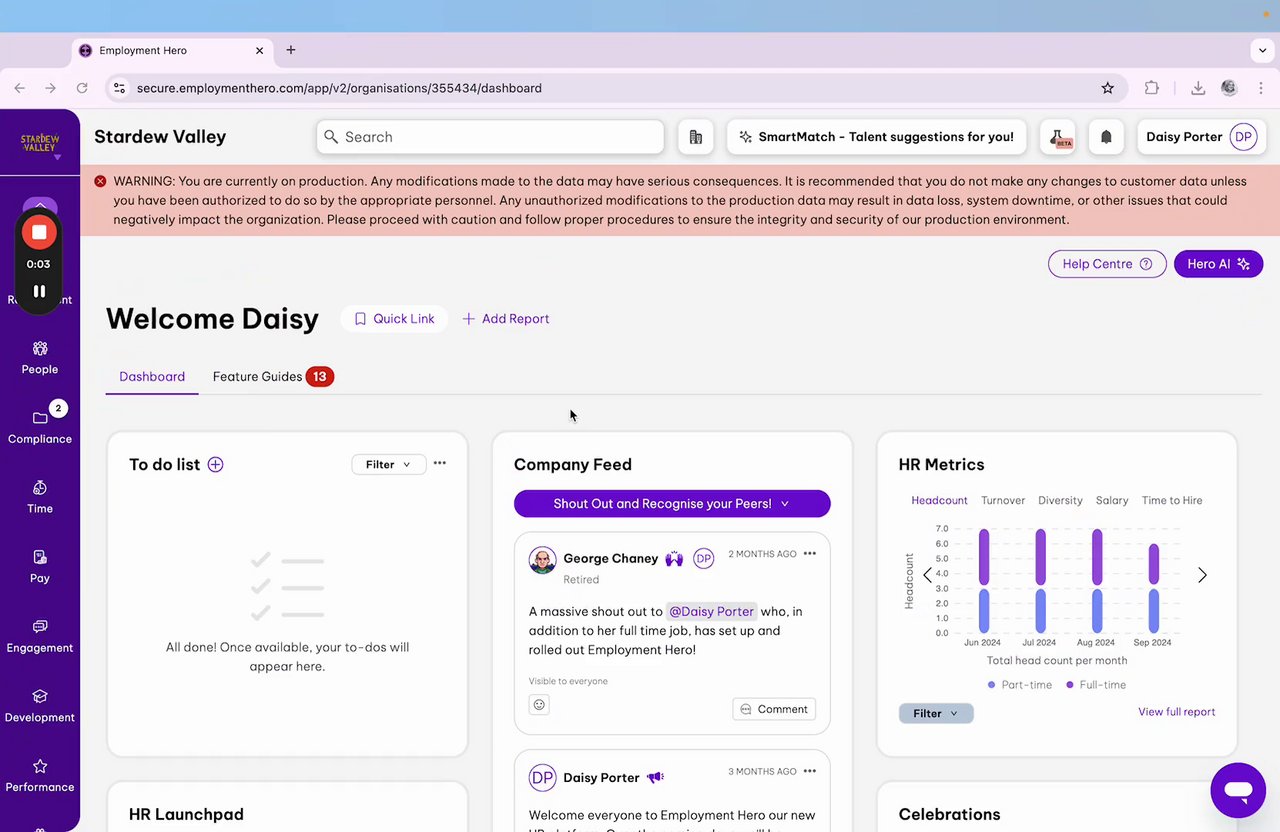The height and width of the screenshot is (832, 1280).
Task: Pause the screen recording
Action: point(39,291)
